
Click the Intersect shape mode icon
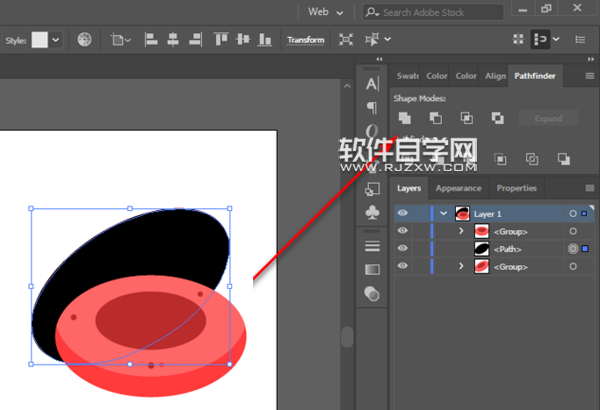tap(466, 118)
